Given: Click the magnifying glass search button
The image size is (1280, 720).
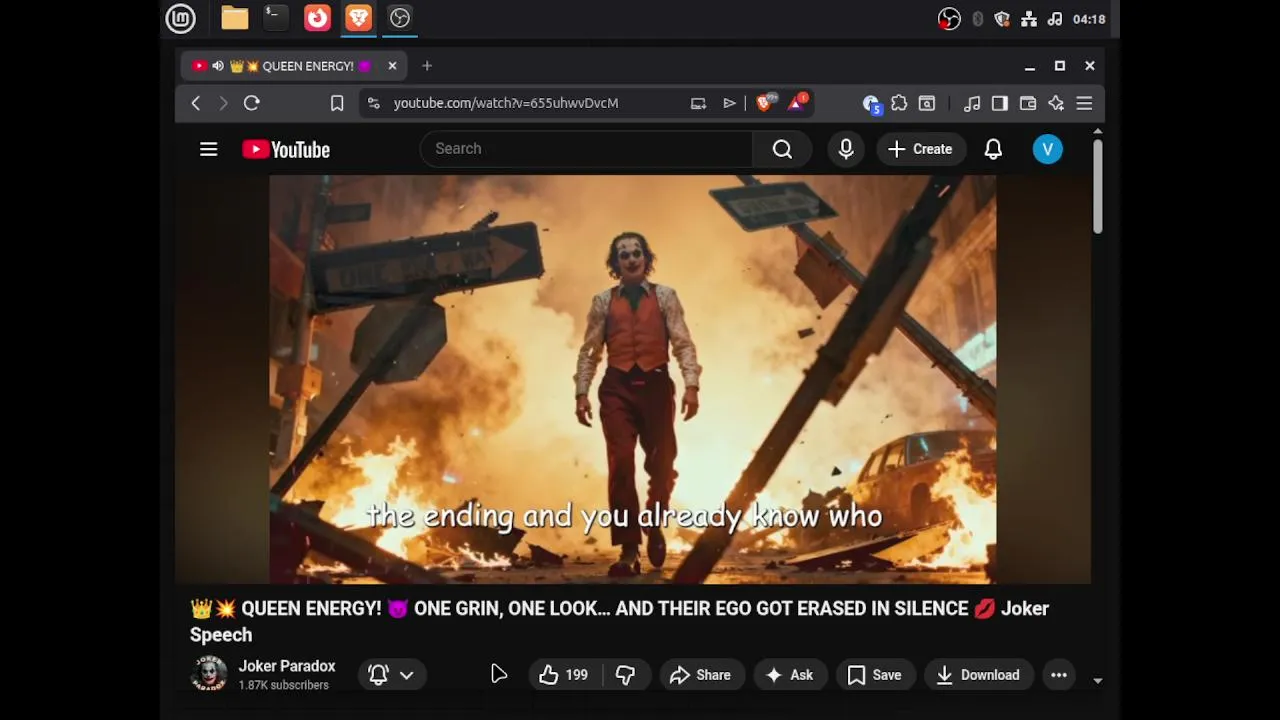Looking at the screenshot, I should point(782,149).
